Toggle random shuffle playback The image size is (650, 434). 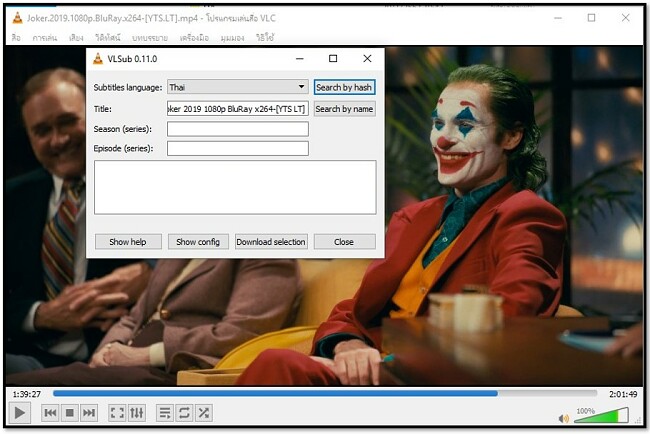click(204, 413)
